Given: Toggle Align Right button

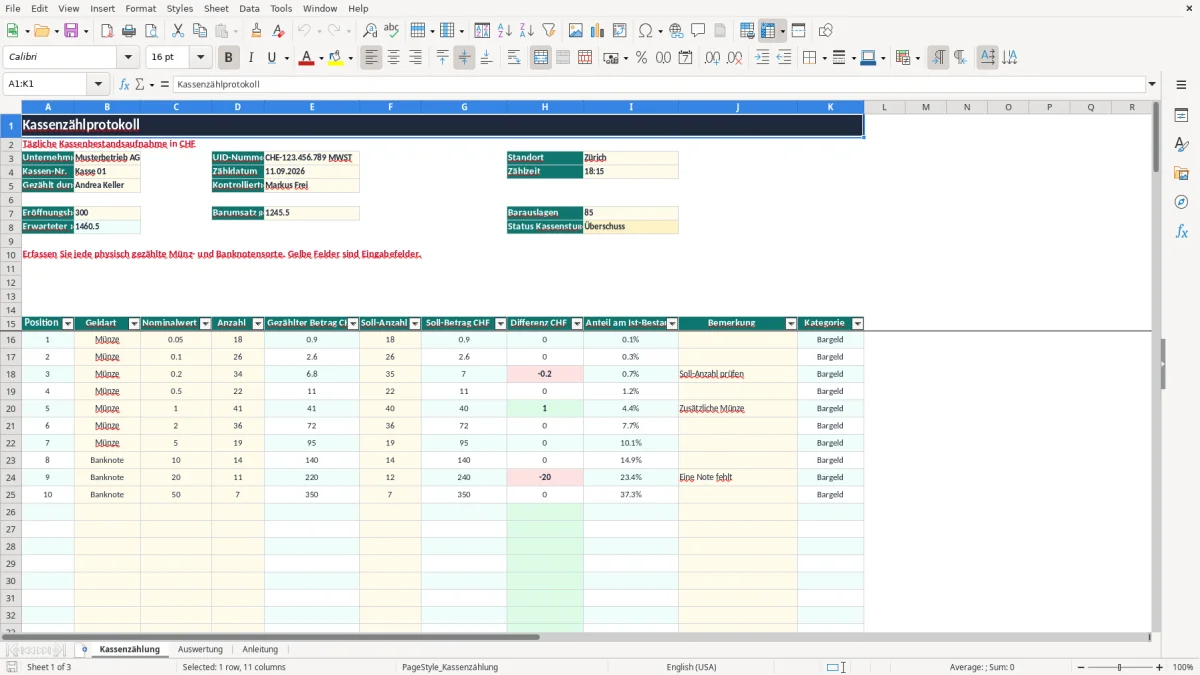Looking at the screenshot, I should [415, 58].
